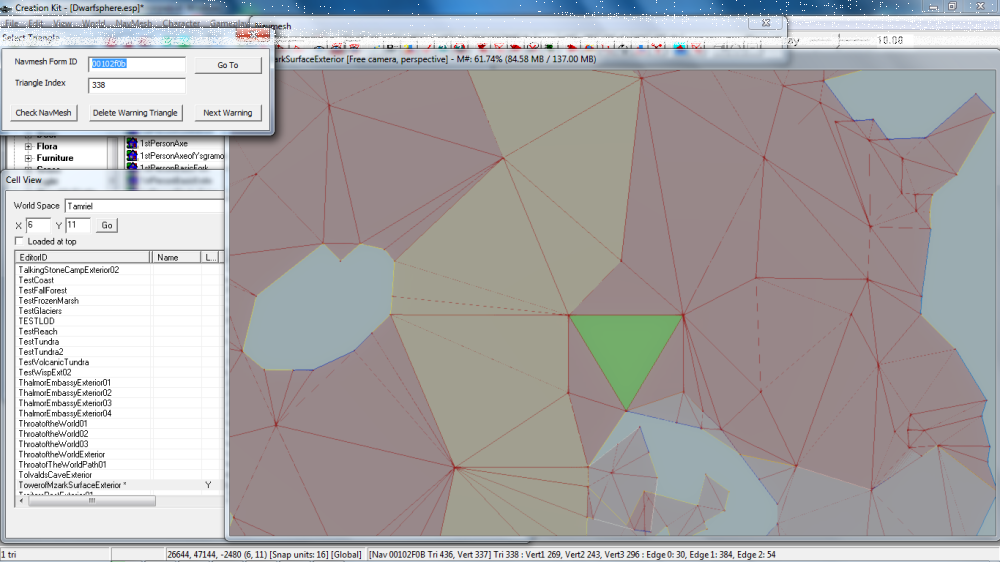The width and height of the screenshot is (1000, 562).
Task: Open the NavMesh menu
Action: (134, 24)
